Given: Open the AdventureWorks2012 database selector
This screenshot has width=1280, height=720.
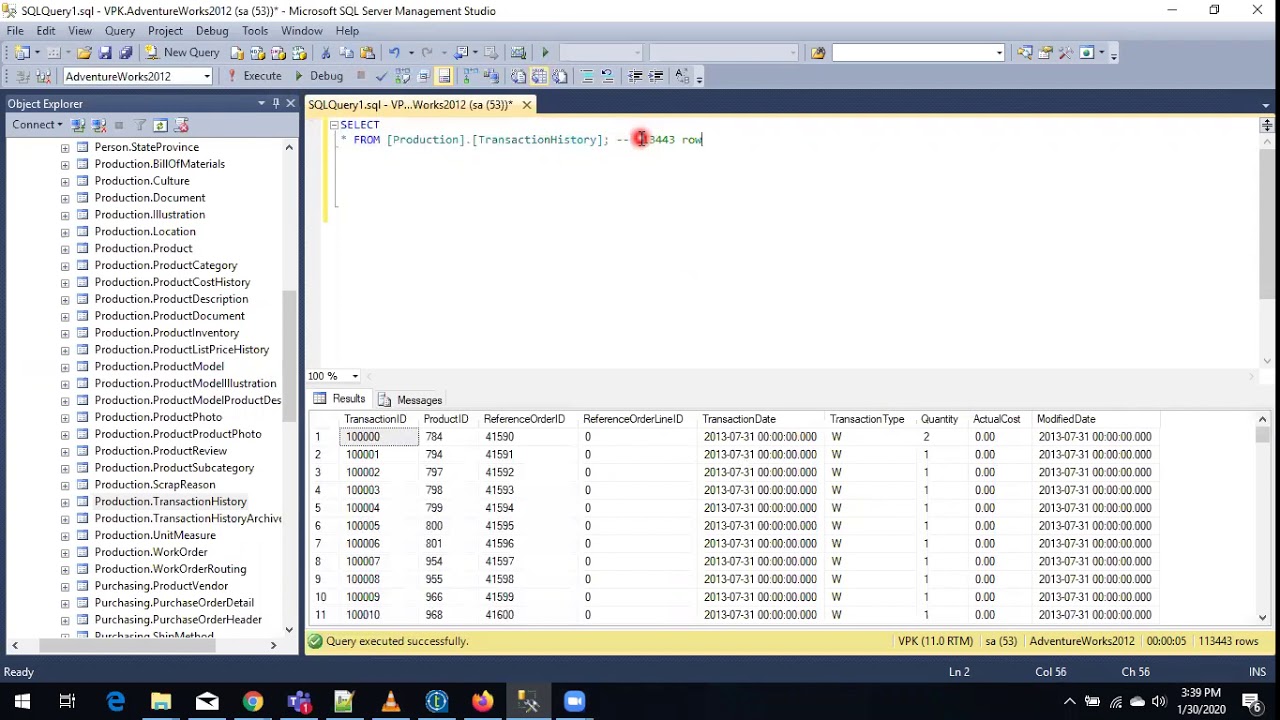Looking at the screenshot, I should coord(138,76).
